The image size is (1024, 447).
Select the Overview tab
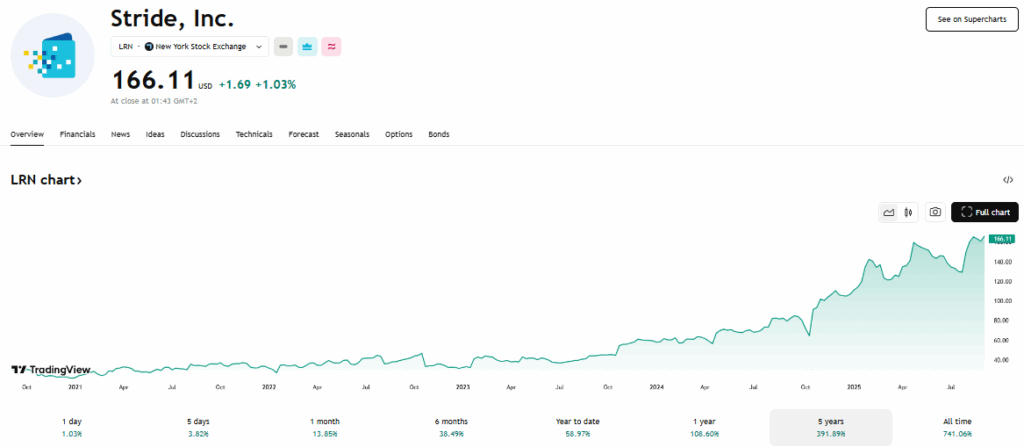coord(27,134)
